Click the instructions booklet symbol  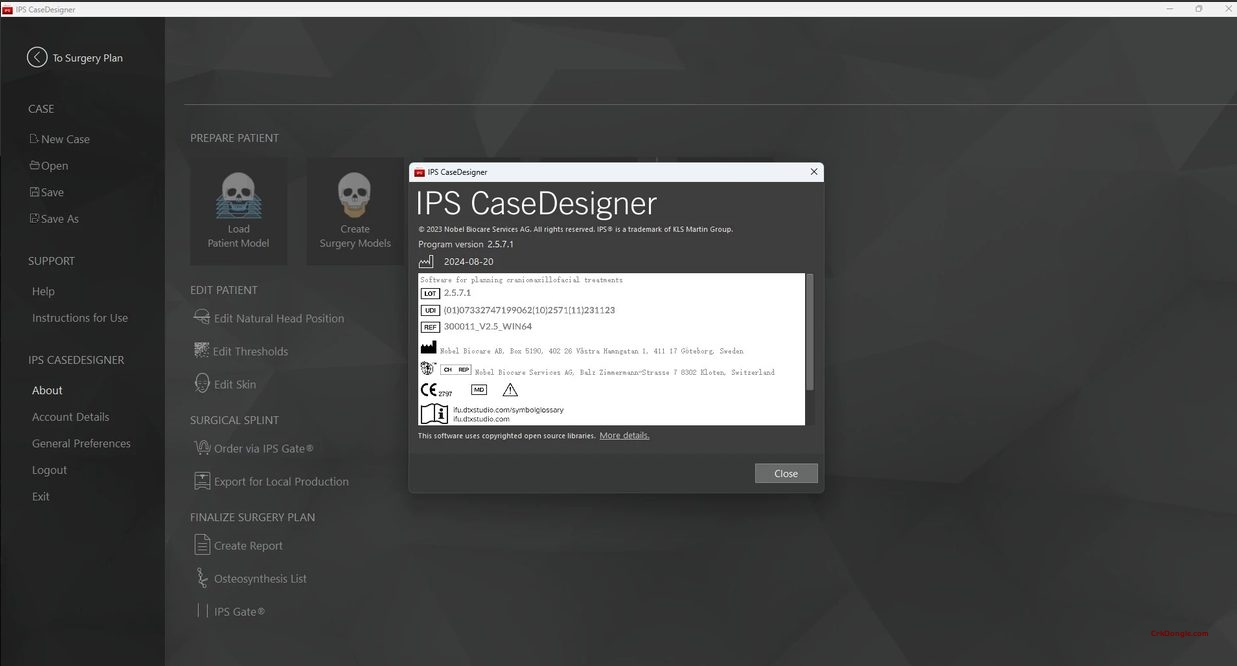tap(434, 413)
